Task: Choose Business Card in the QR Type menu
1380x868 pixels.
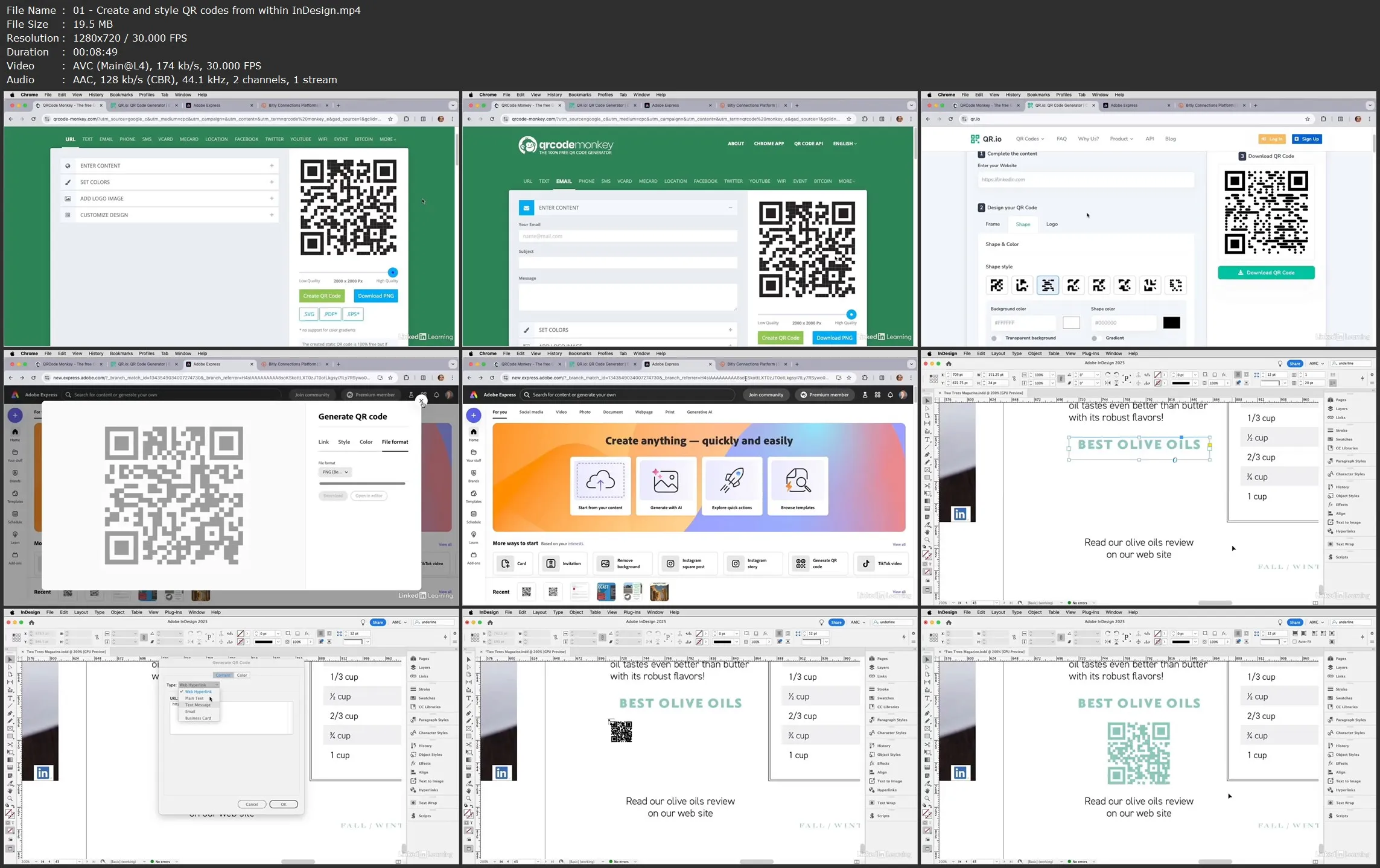Action: pyautogui.click(x=198, y=718)
